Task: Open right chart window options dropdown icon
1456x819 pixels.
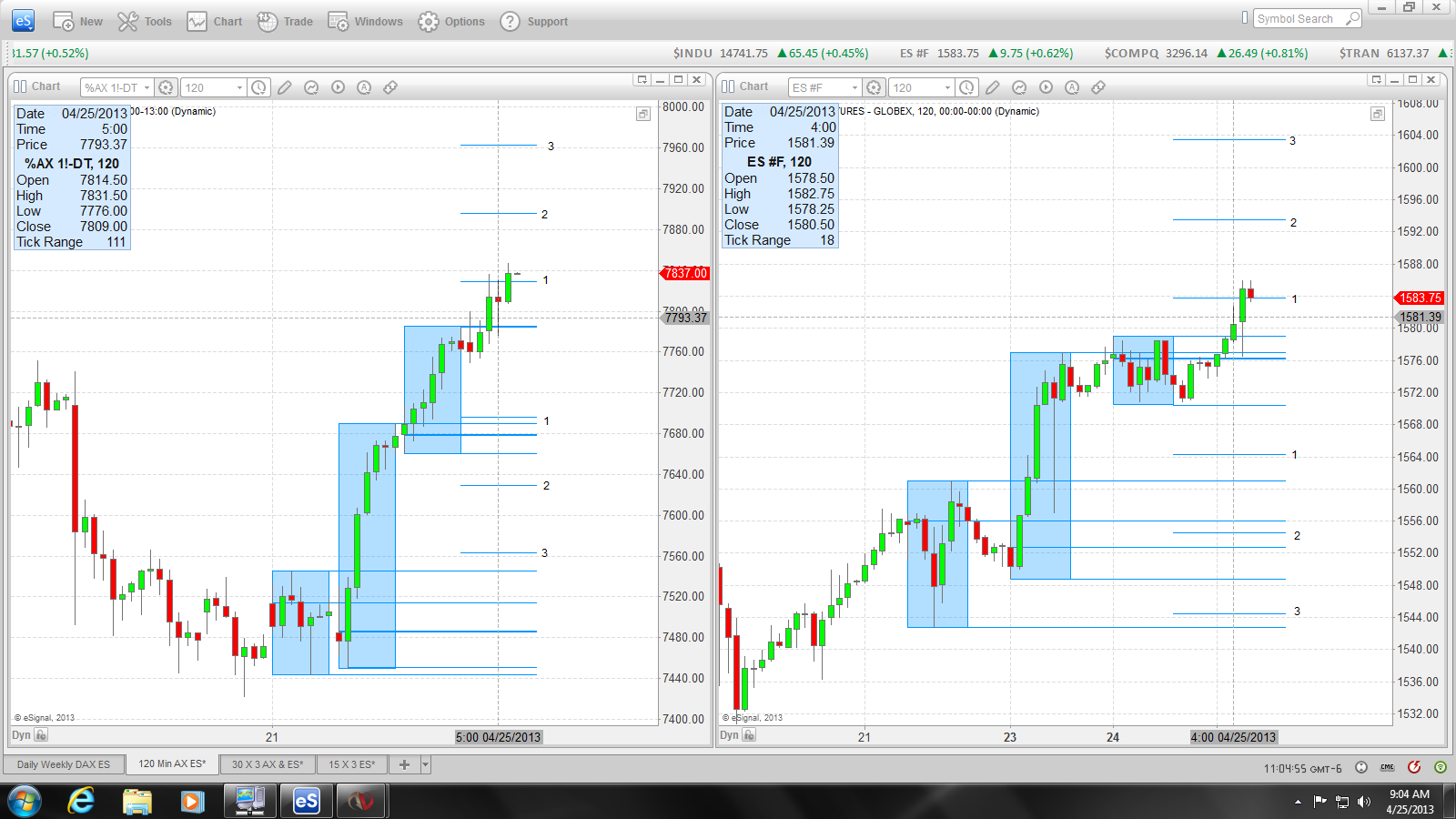Action: 1377,80
